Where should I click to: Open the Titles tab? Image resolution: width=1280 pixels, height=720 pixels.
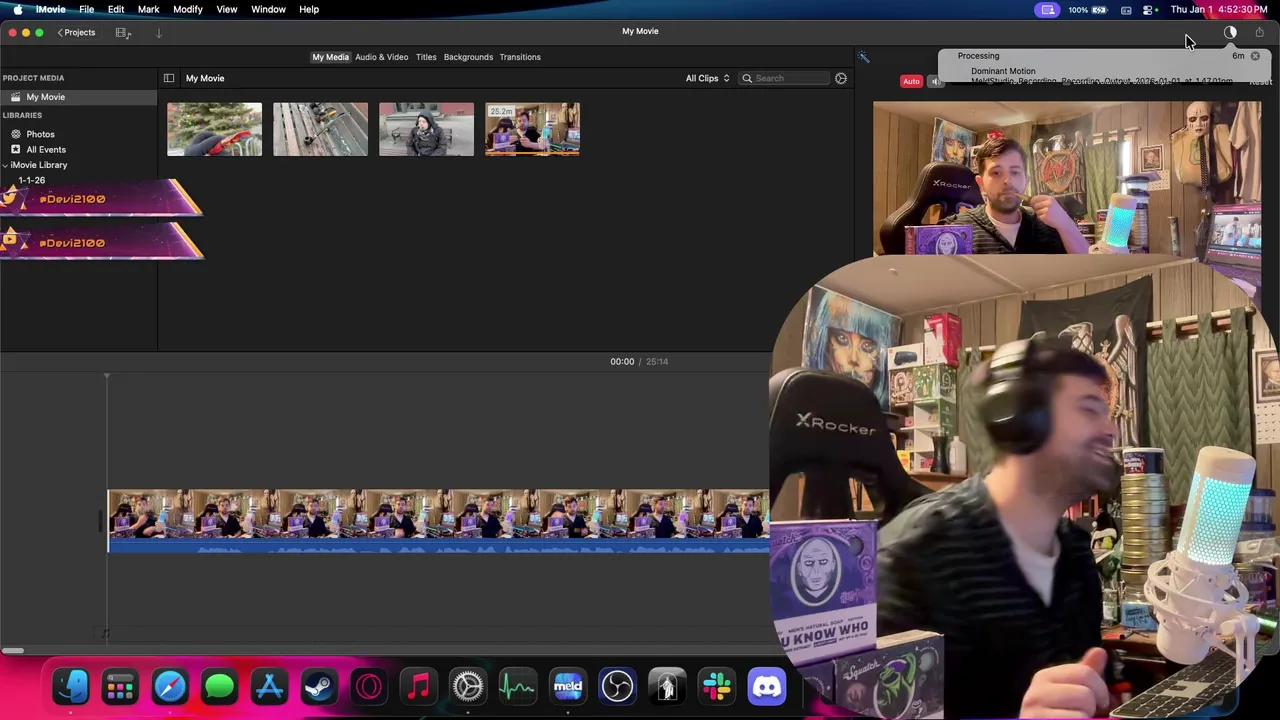(x=426, y=57)
